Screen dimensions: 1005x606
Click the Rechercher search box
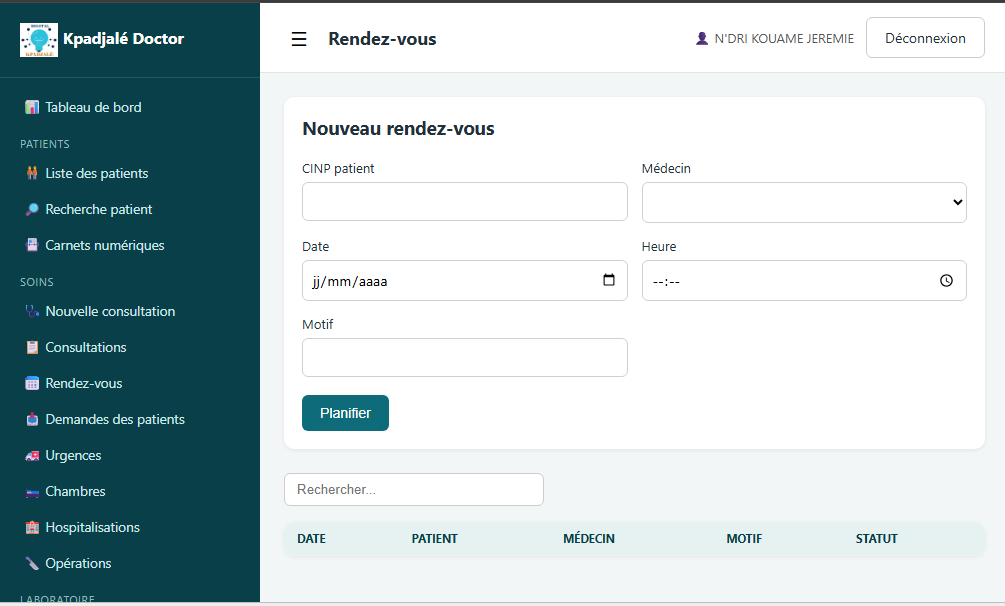click(x=414, y=489)
